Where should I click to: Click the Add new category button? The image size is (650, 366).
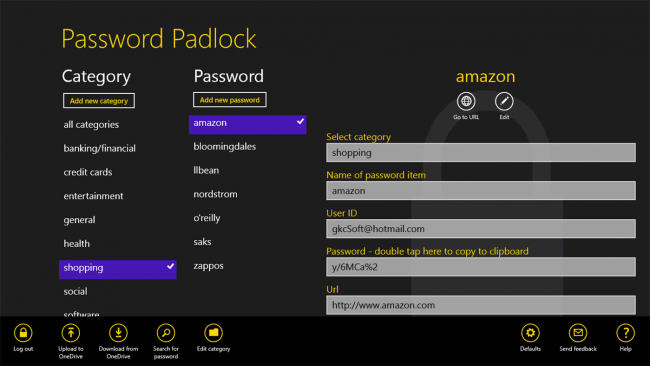click(99, 101)
